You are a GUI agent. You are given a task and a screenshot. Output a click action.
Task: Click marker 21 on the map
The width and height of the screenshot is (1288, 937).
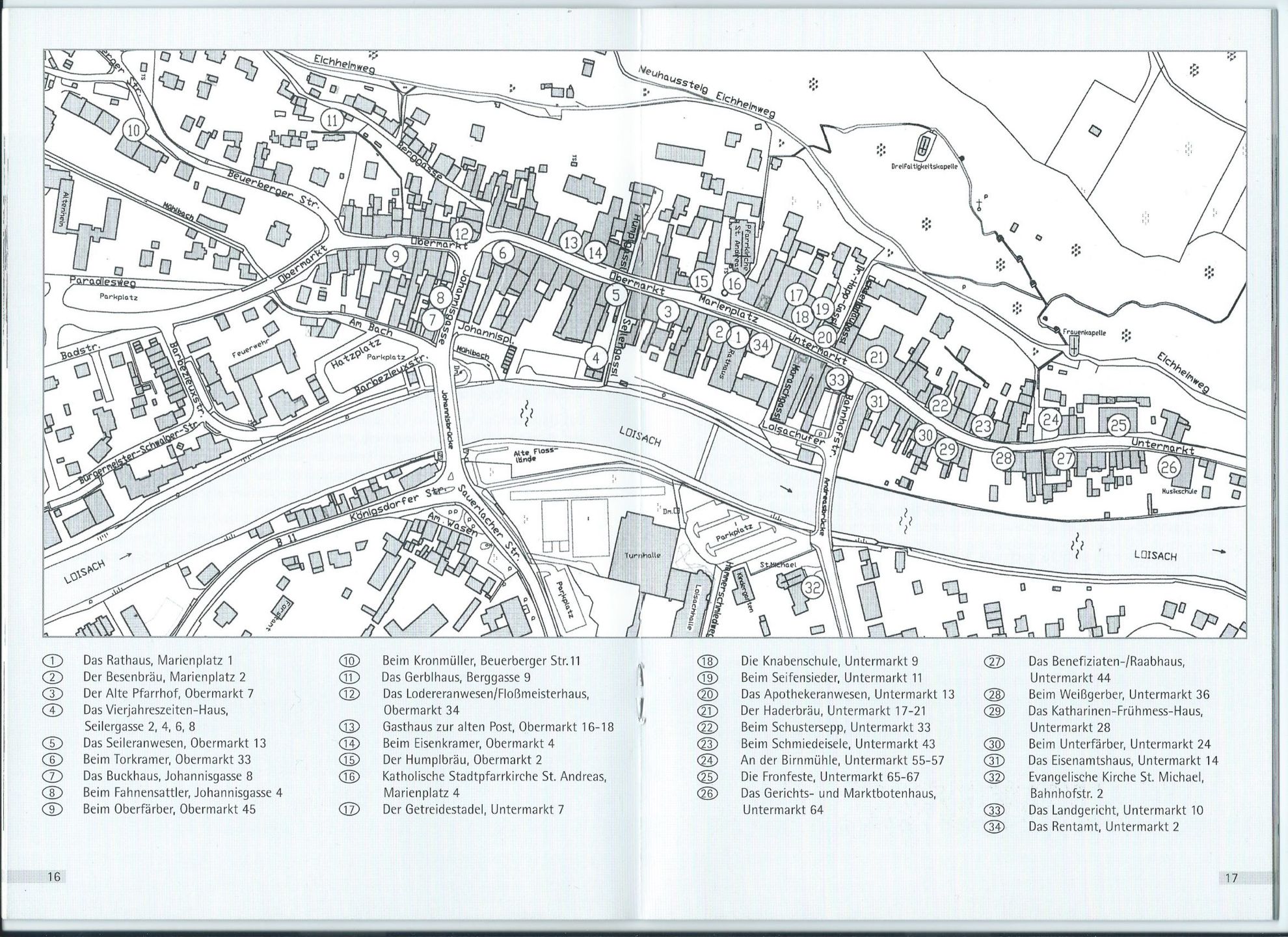click(x=877, y=357)
